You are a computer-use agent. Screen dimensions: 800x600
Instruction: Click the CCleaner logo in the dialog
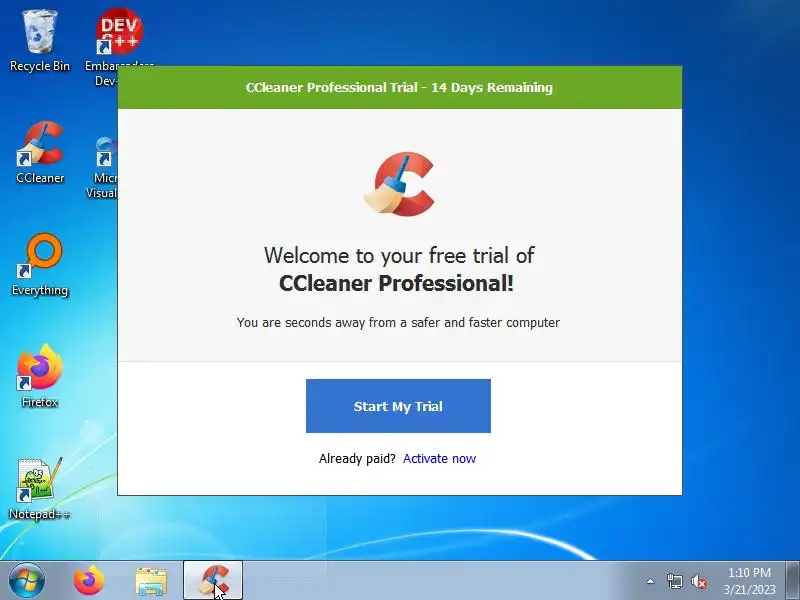point(399,184)
